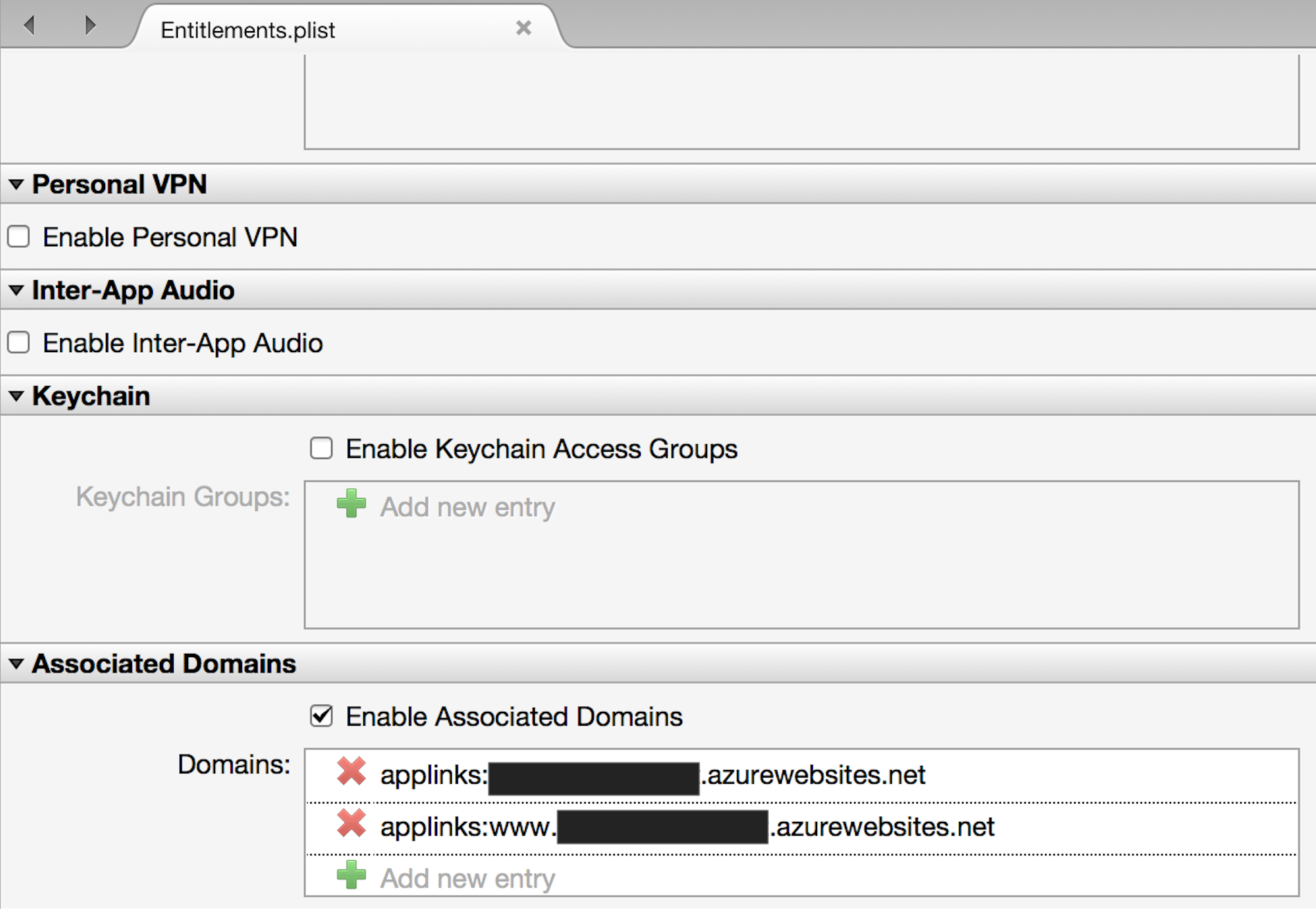Select the first applinks azurewebsites.net entry
Image resolution: width=1316 pixels, height=909 pixels.
pyautogui.click(x=802, y=776)
